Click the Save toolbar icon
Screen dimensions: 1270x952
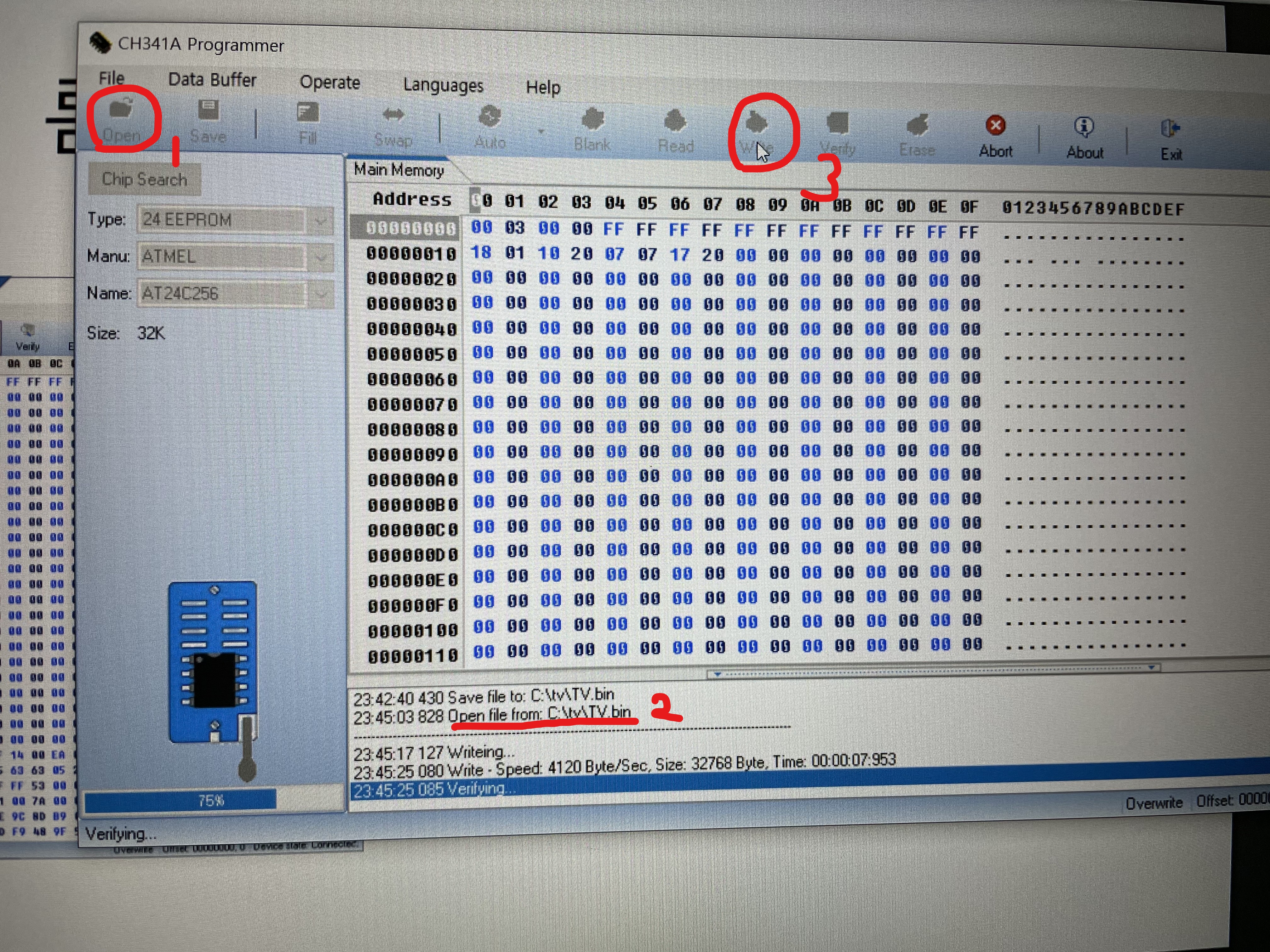pyautogui.click(x=208, y=122)
